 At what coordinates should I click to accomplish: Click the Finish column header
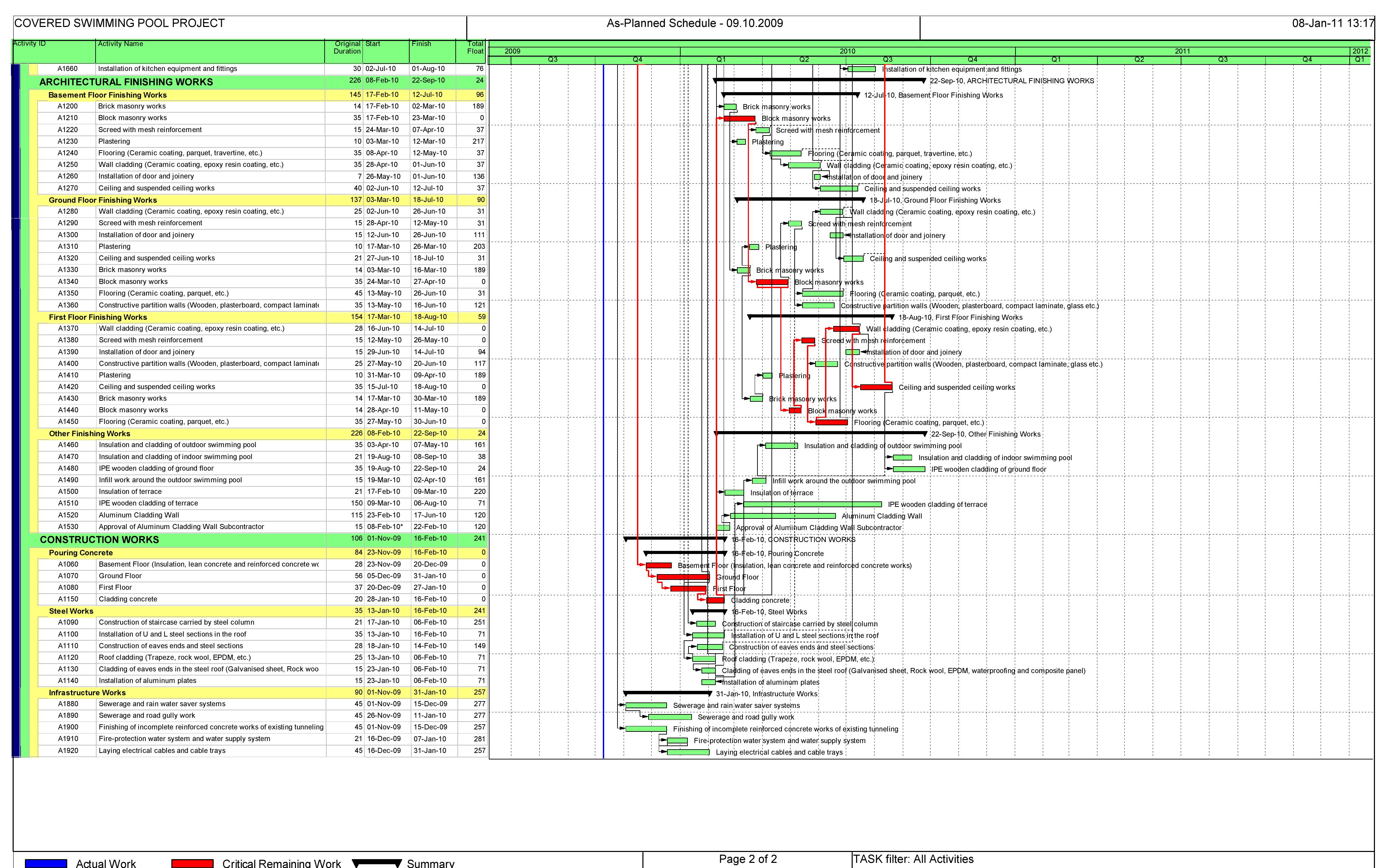[433, 51]
